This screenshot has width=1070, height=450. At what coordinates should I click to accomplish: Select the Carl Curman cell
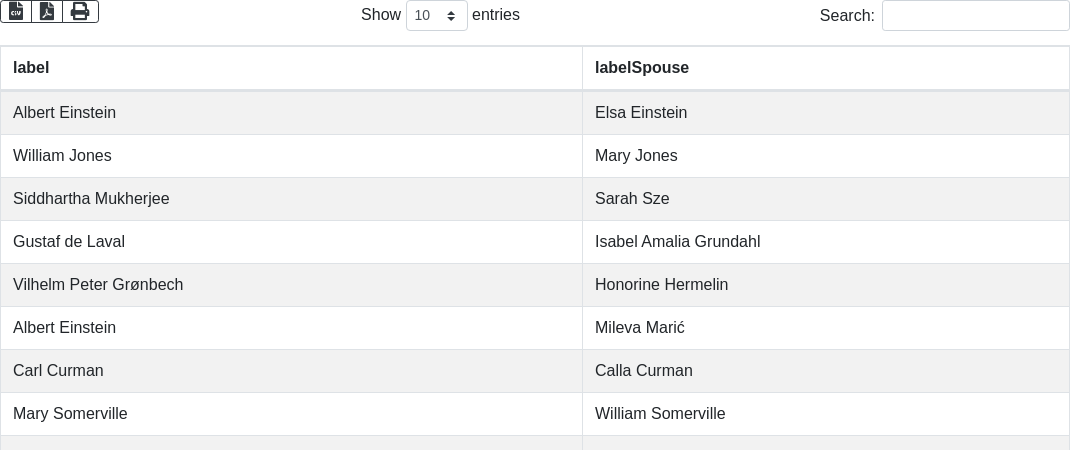click(x=58, y=371)
